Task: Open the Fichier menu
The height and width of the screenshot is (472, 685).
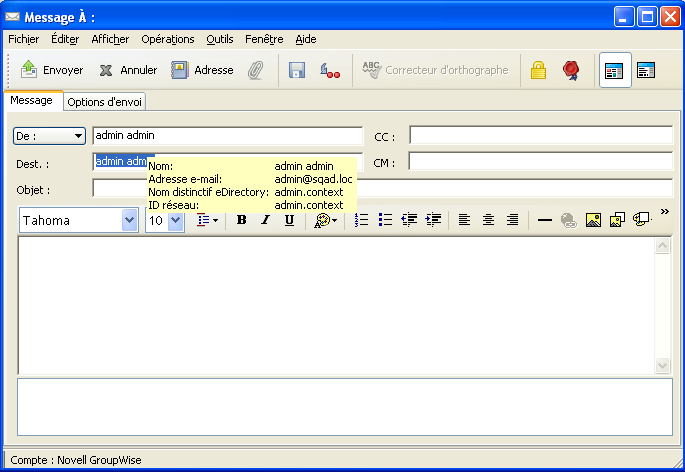Action: click(x=24, y=39)
